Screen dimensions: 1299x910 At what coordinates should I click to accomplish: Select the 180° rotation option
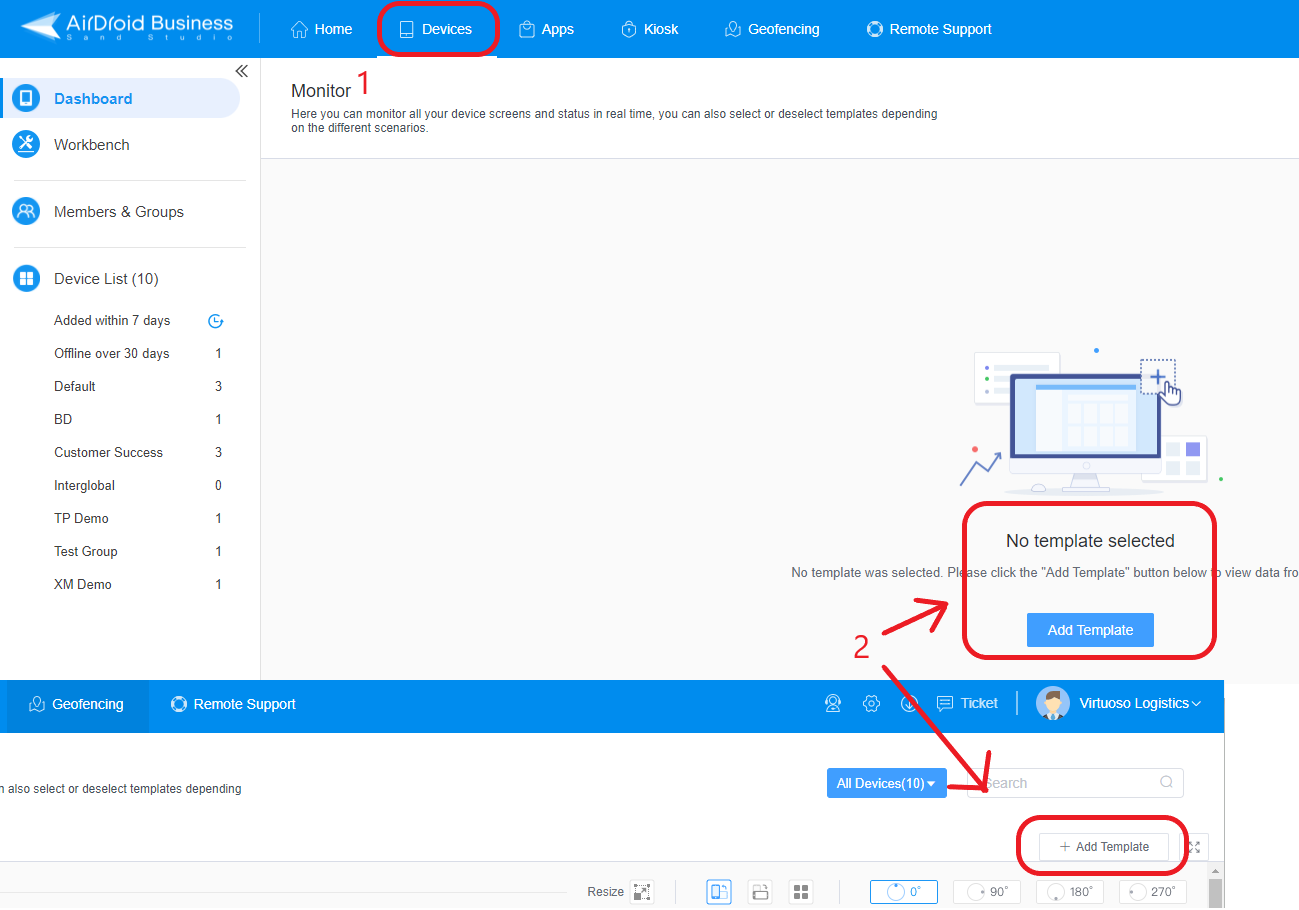[x=1070, y=892]
